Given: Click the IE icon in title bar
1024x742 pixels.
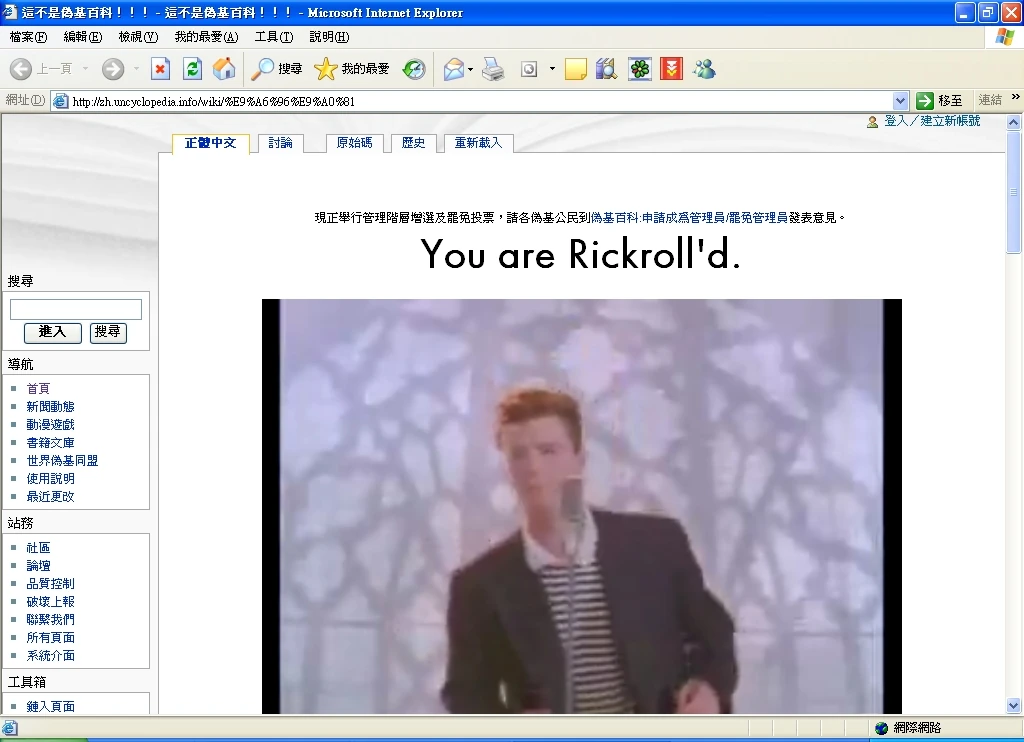Looking at the screenshot, I should coord(10,12).
